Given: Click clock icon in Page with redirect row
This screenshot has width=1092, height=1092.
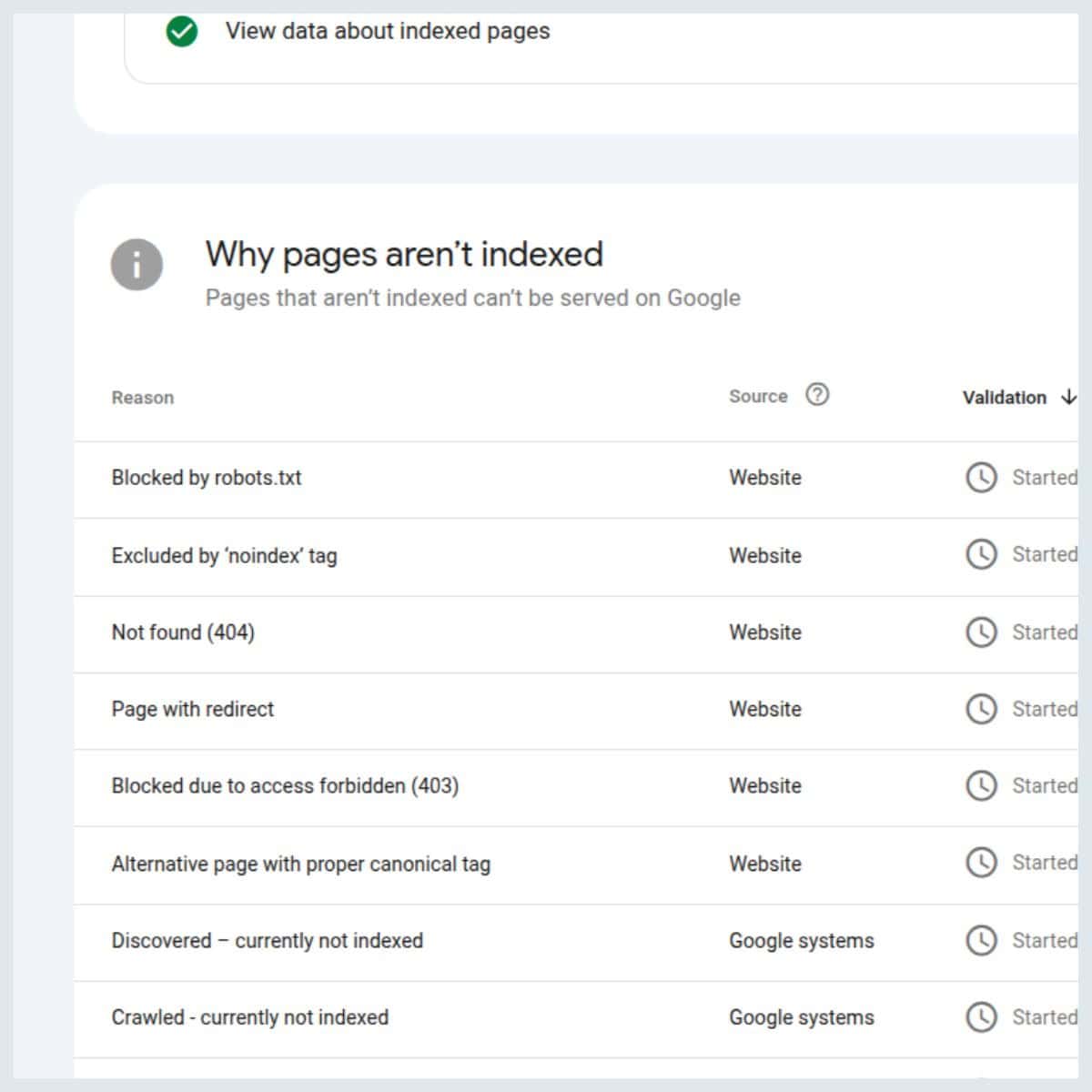Looking at the screenshot, I should (981, 709).
